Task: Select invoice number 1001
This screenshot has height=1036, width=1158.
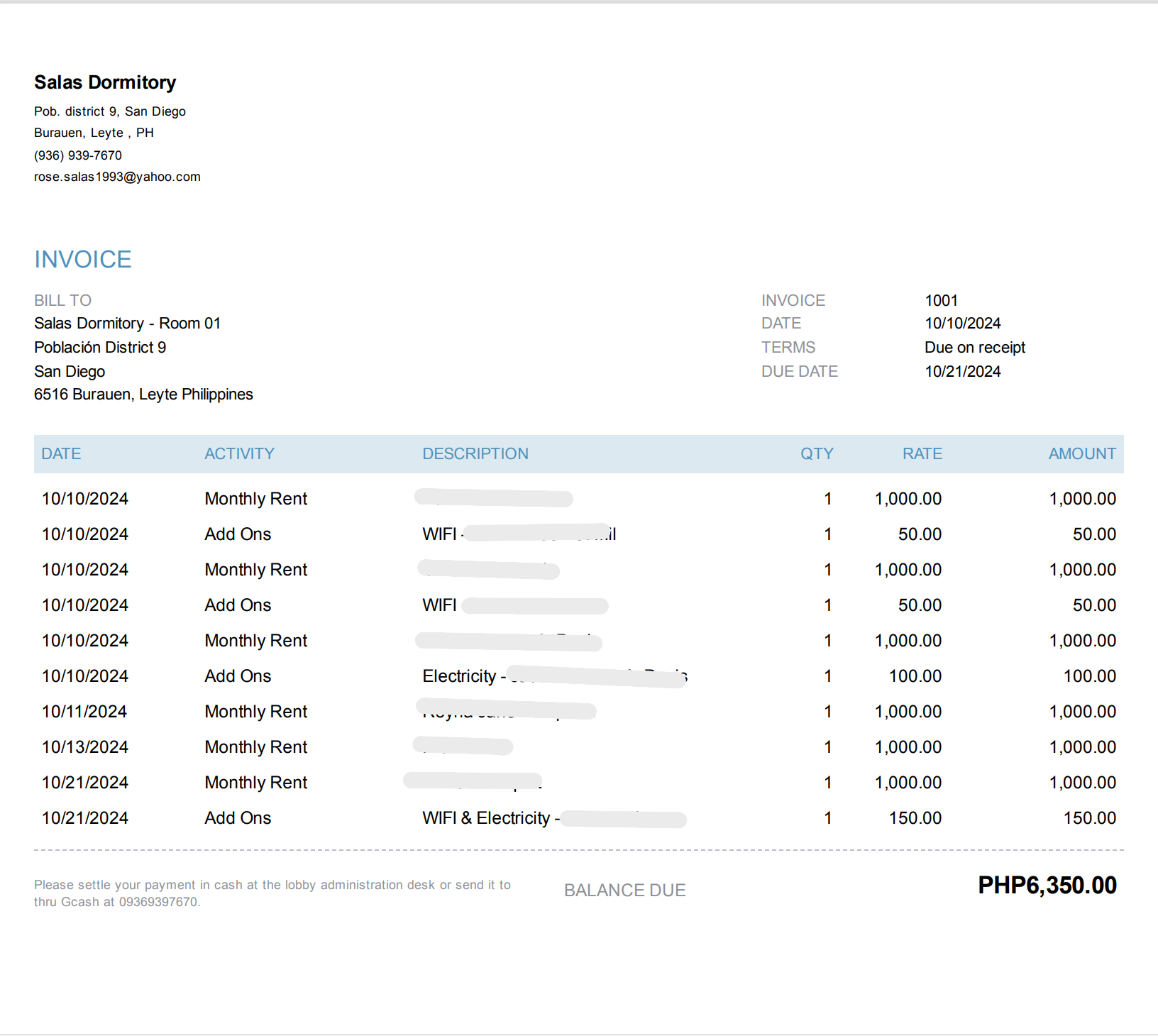Action: [942, 301]
